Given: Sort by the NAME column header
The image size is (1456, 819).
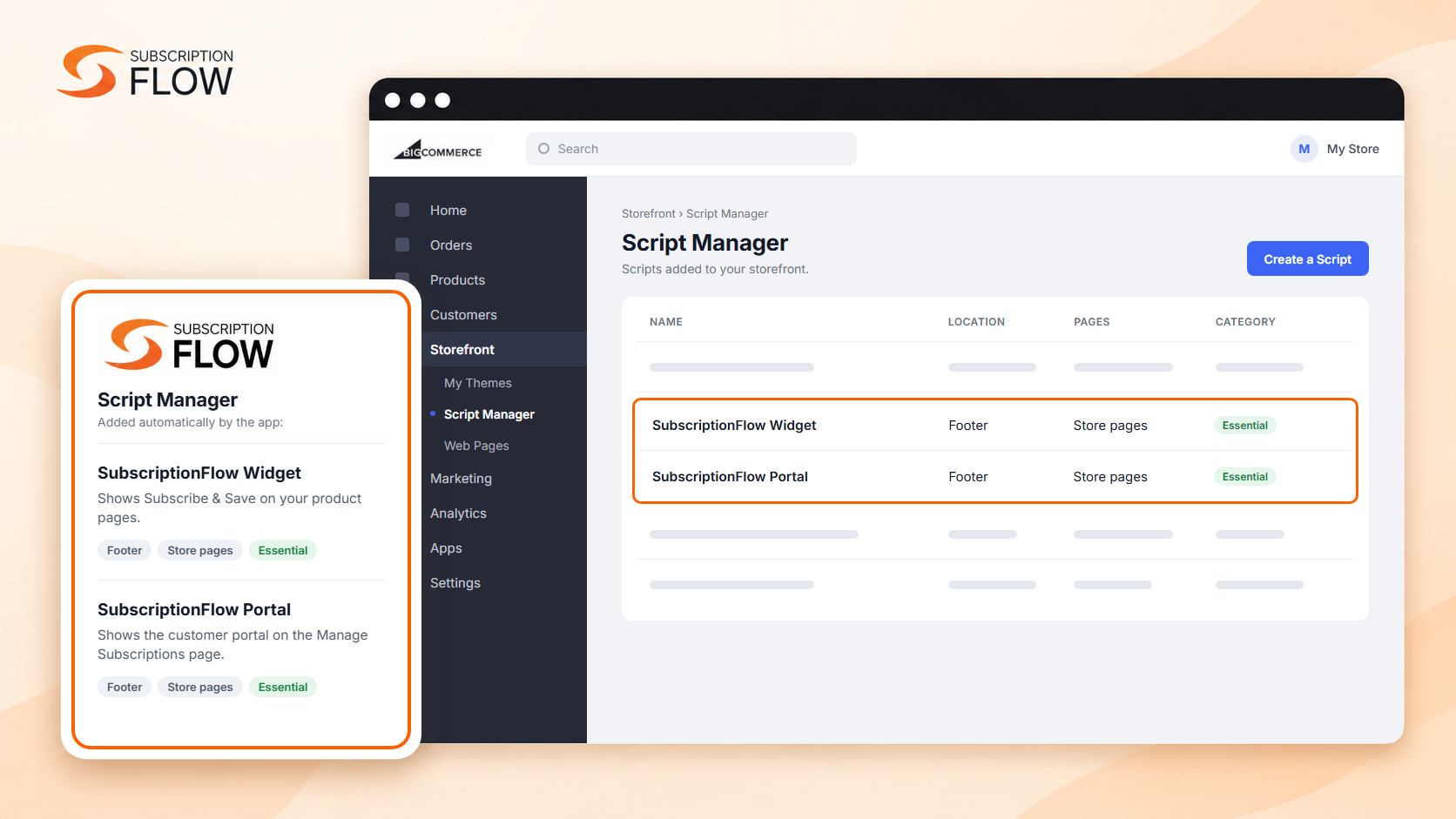Looking at the screenshot, I should 666,322.
